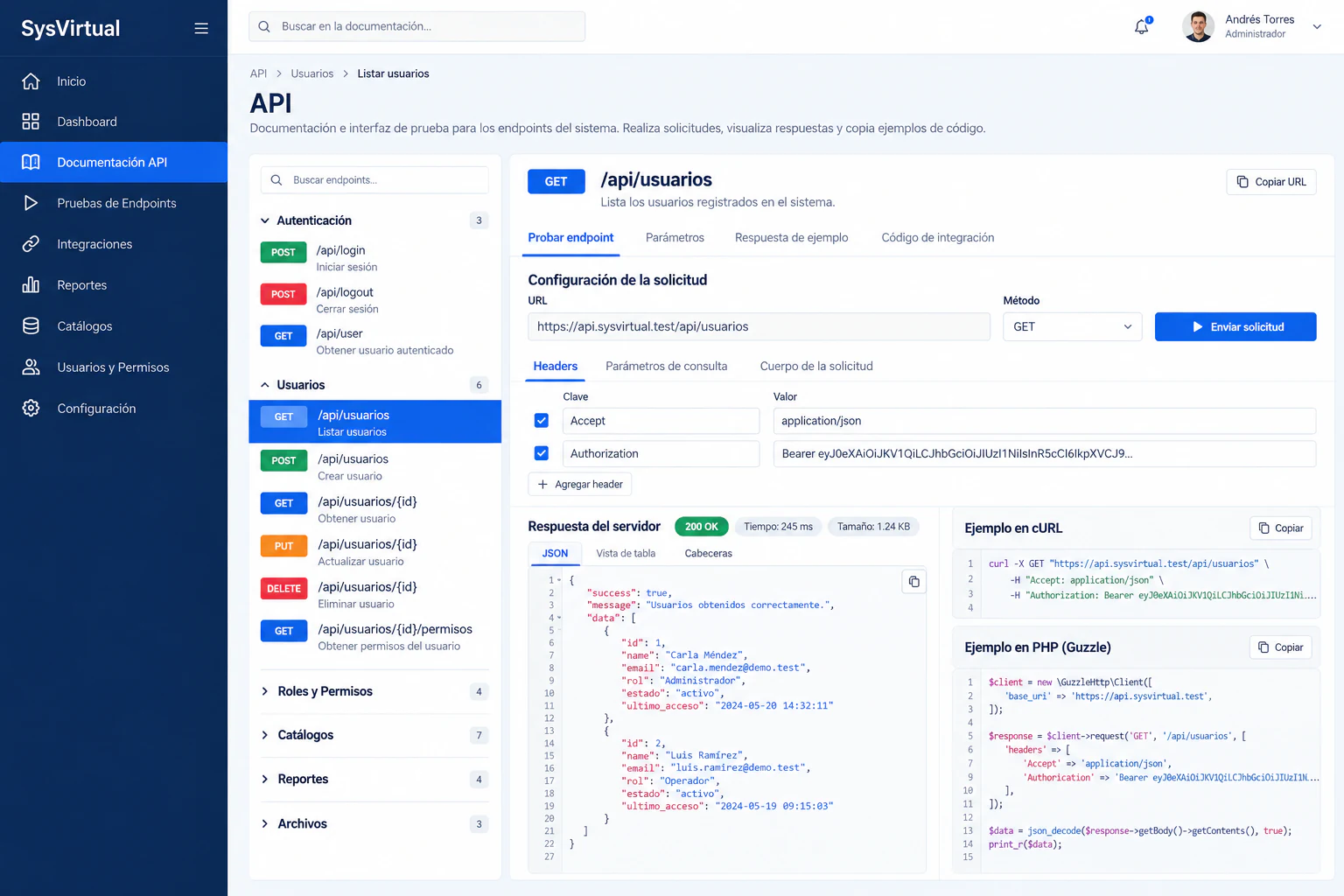The width and height of the screenshot is (1344, 896).
Task: Select the Código de integración tab
Action: (938, 238)
